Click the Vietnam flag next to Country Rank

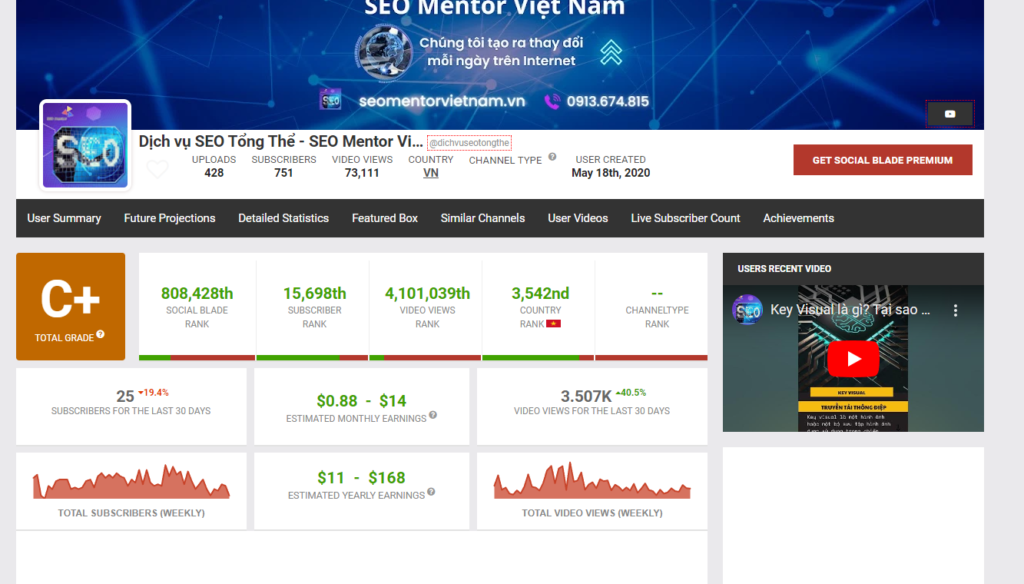[554, 323]
